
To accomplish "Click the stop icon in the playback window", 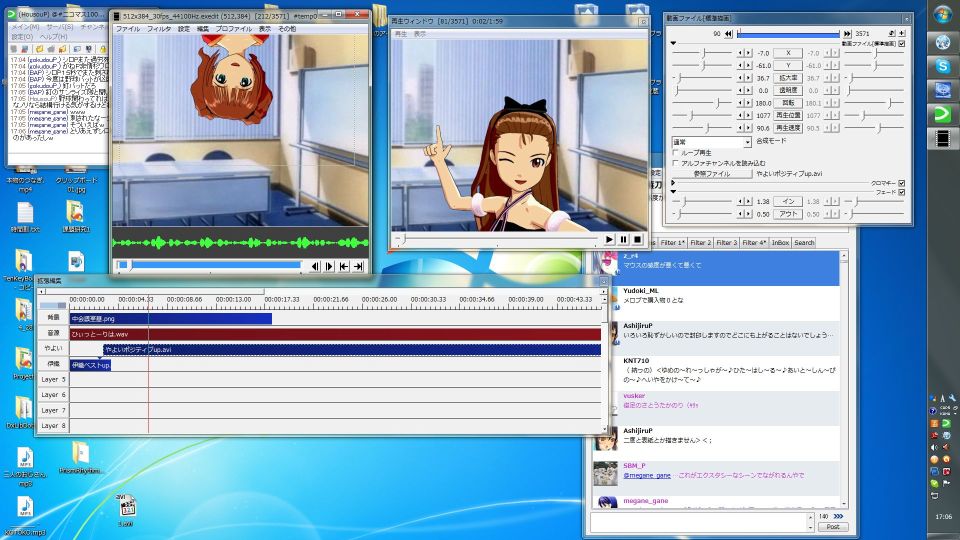I will tap(637, 239).
